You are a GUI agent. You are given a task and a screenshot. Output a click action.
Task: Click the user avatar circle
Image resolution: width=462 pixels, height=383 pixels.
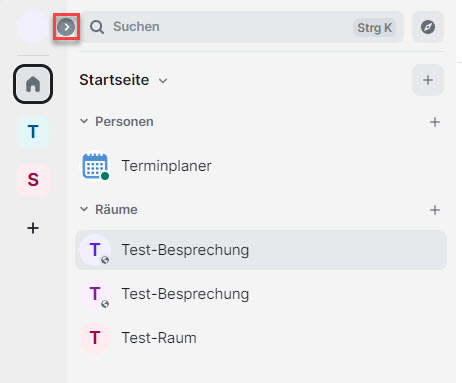[33, 27]
